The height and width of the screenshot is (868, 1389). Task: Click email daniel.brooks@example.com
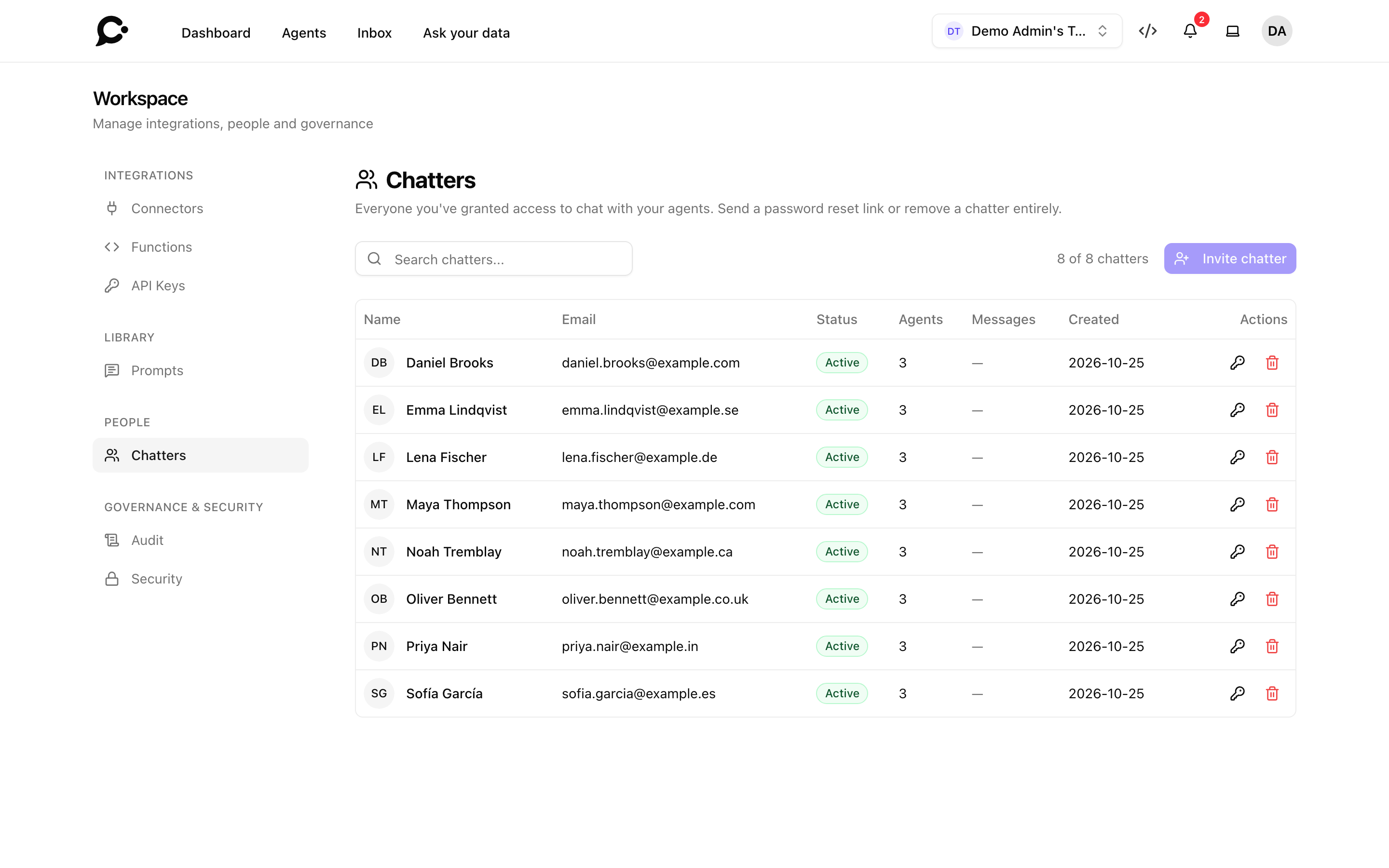coord(650,363)
